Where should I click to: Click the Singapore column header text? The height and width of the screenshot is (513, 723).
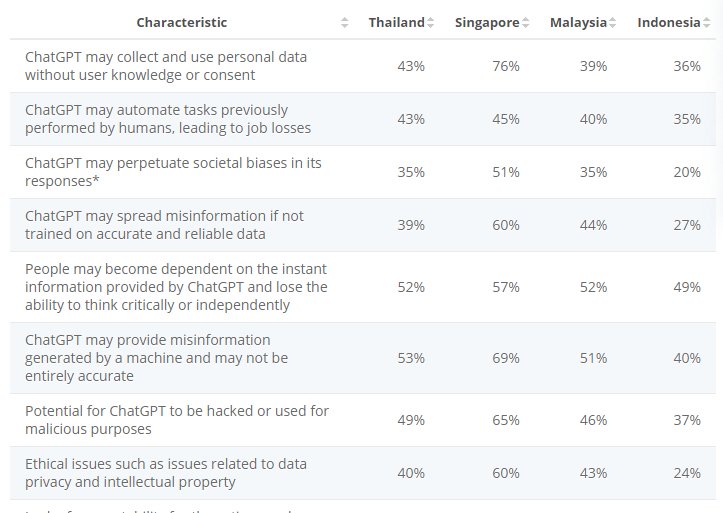click(x=487, y=23)
